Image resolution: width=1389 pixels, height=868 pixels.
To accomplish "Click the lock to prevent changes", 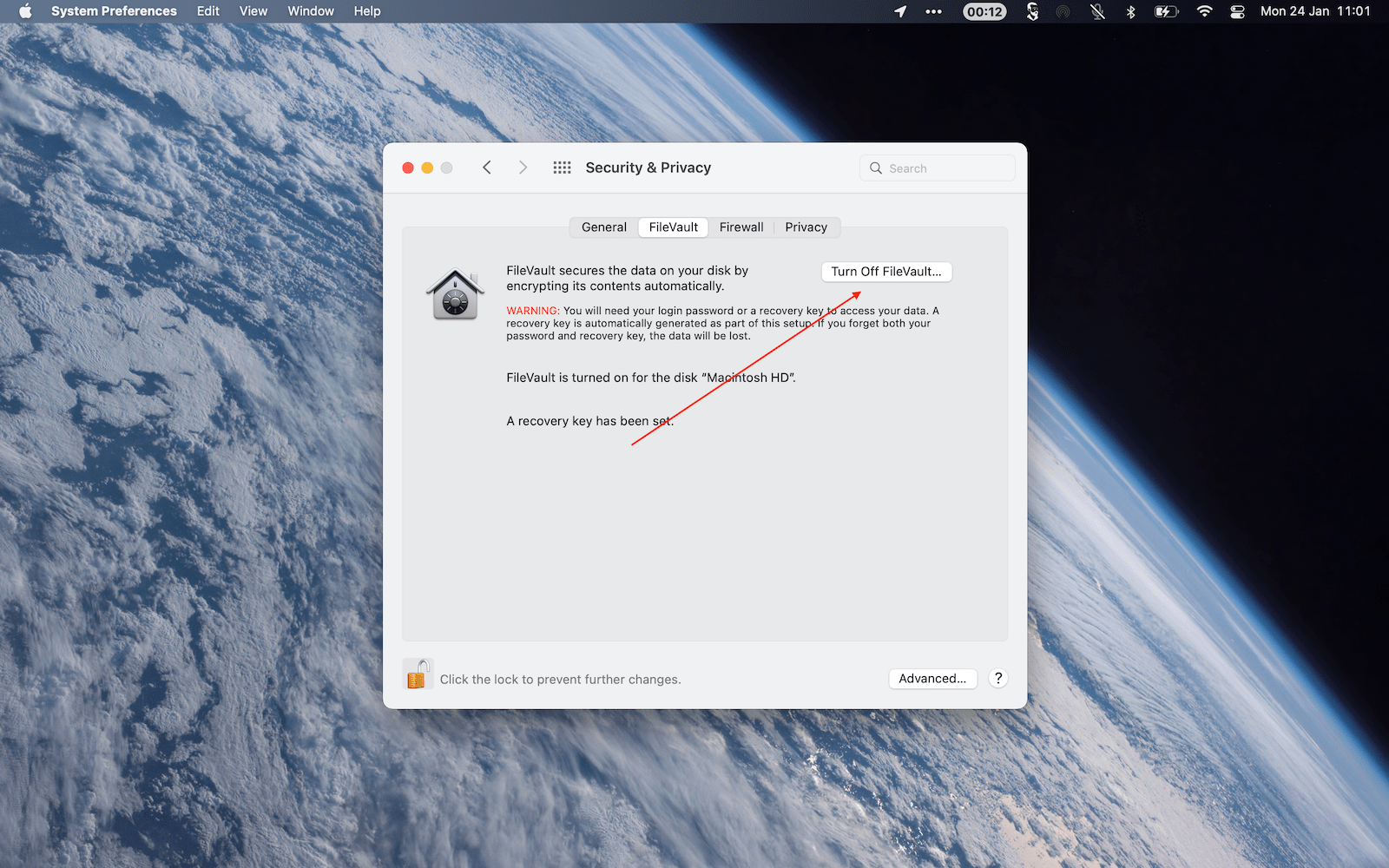I will coord(418,674).
